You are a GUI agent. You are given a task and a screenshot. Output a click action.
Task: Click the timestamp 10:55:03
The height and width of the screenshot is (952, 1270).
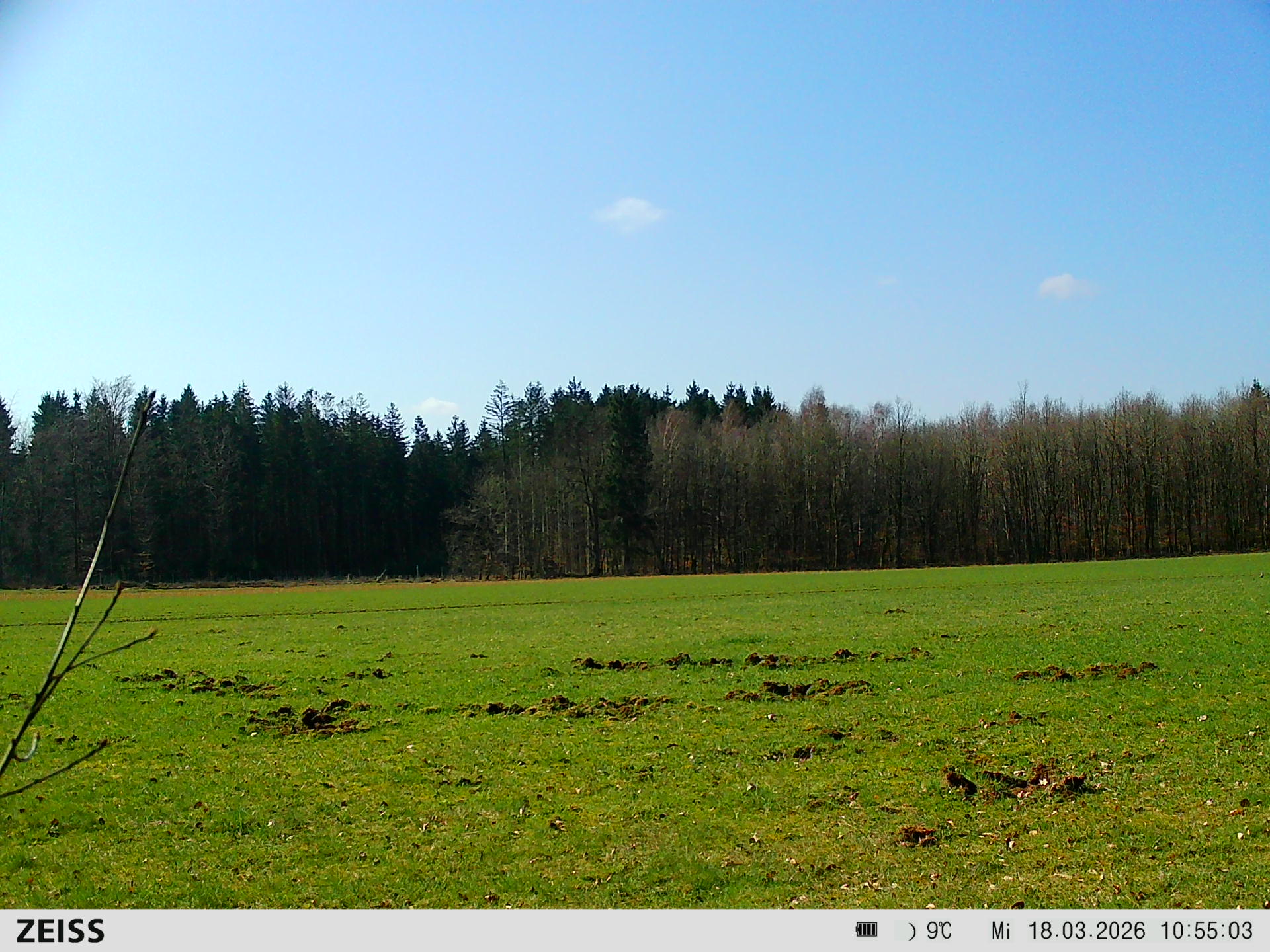coord(1206,931)
